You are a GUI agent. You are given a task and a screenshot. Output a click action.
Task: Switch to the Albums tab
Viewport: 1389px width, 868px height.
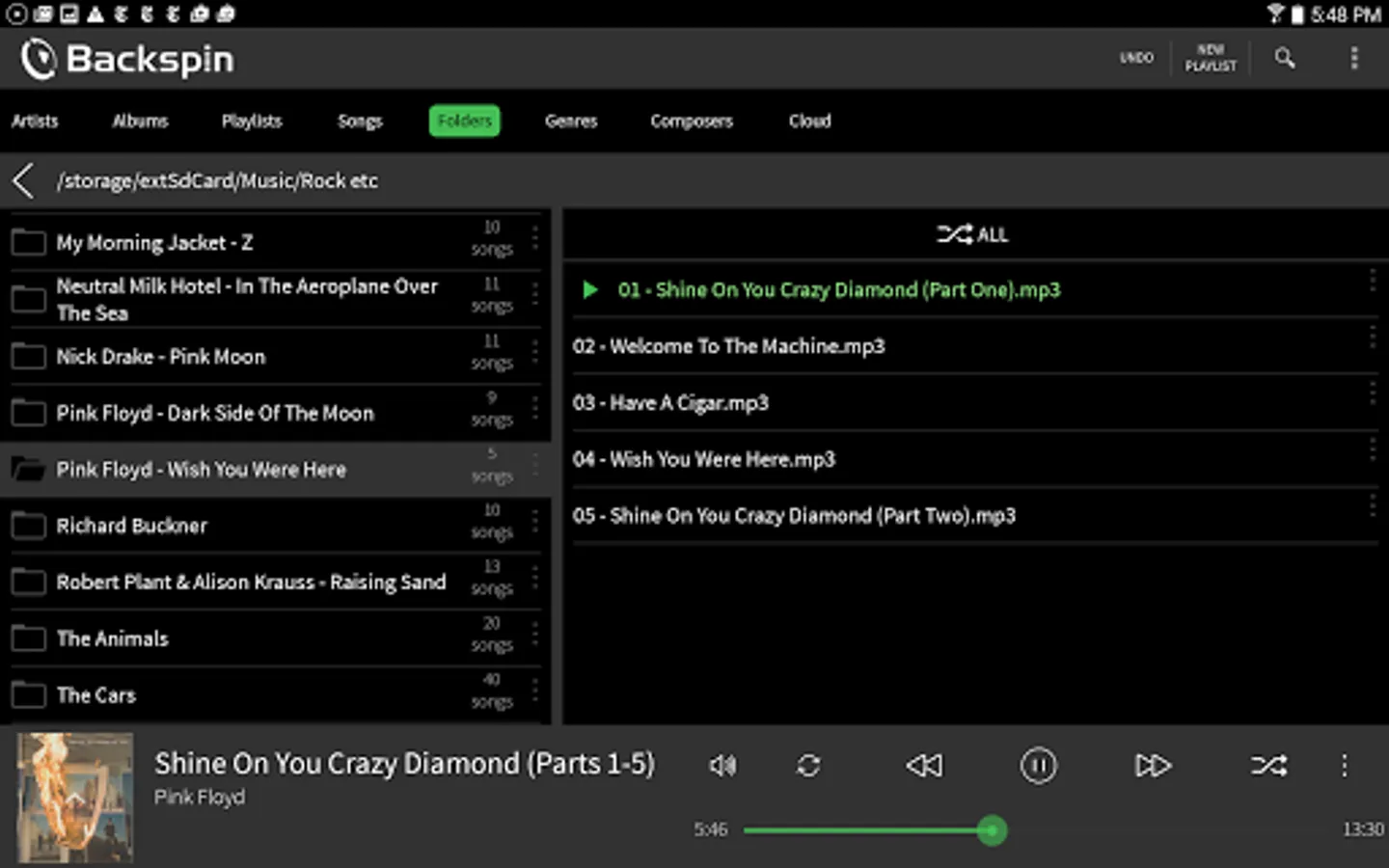140,121
